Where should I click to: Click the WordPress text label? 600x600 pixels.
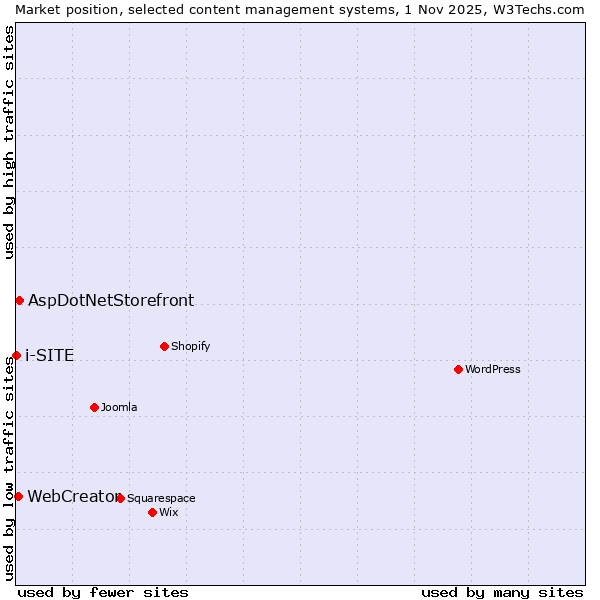[492, 369]
